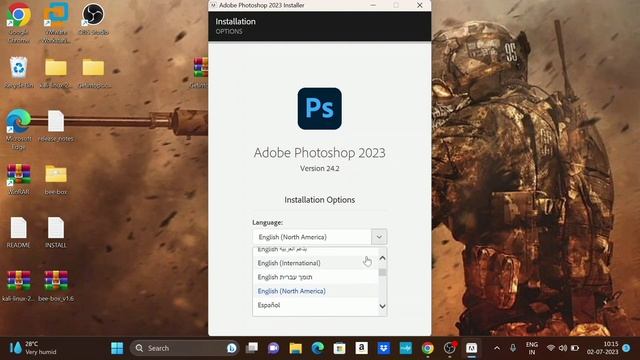Open the Windows Start menu

[117, 348]
